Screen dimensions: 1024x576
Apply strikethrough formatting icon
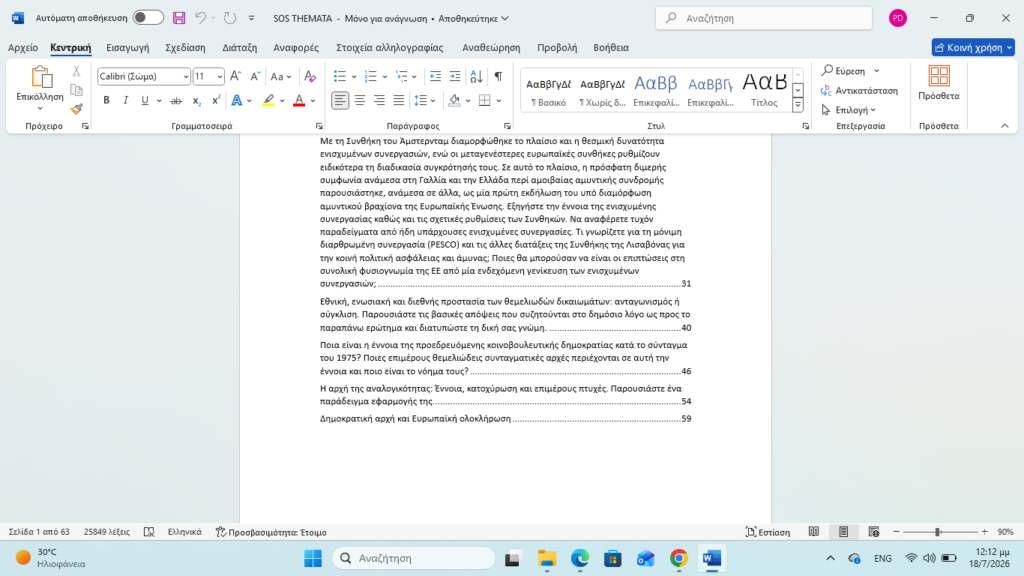tap(176, 101)
